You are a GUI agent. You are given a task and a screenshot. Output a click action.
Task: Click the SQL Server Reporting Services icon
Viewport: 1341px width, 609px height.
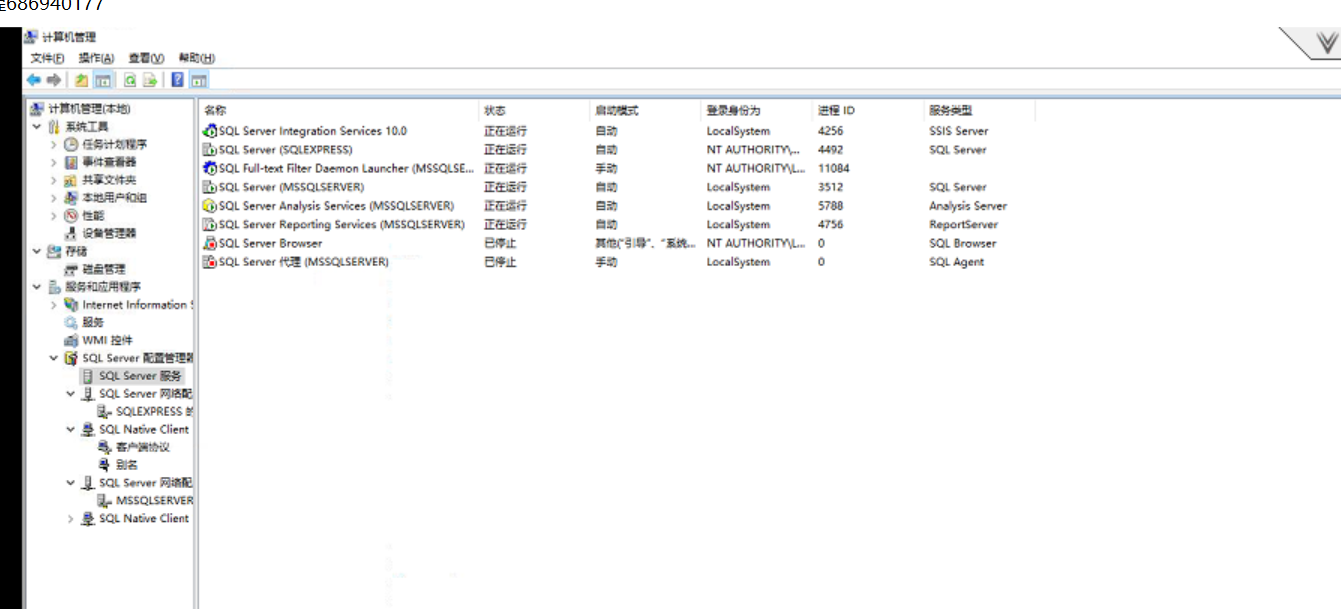pos(209,225)
